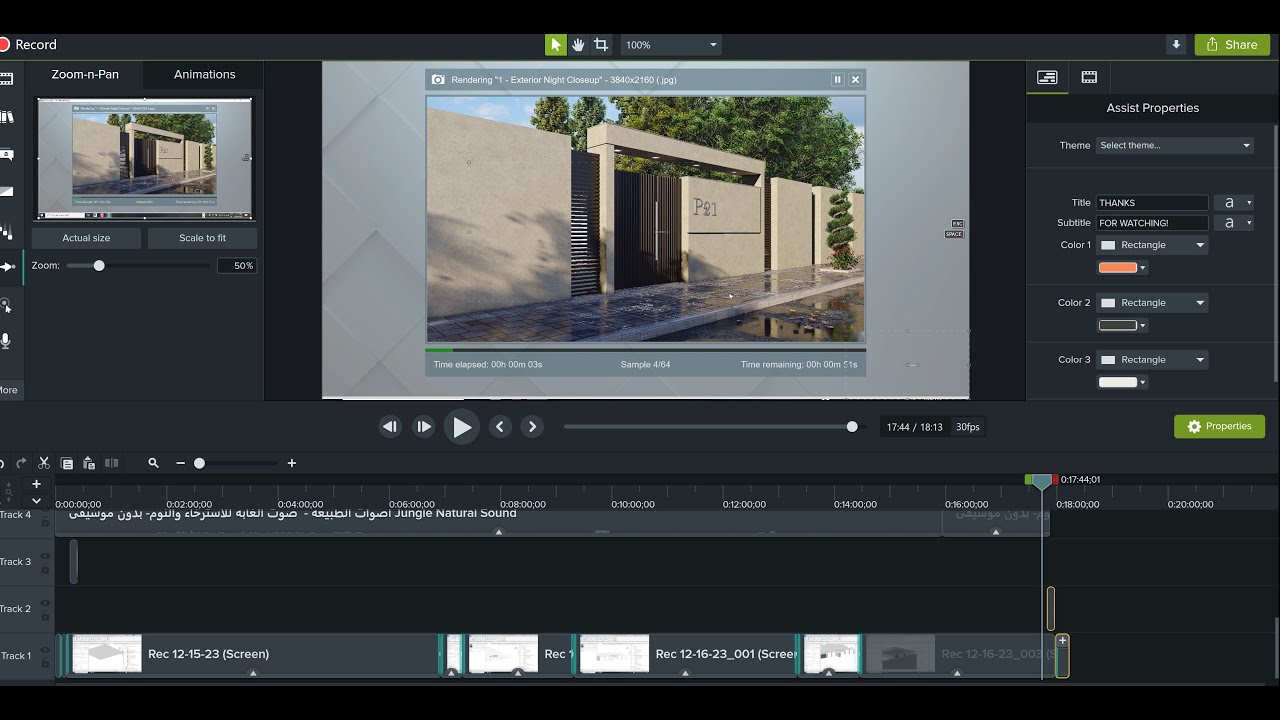Switch to the Zoom-n-Pan tab

(85, 75)
